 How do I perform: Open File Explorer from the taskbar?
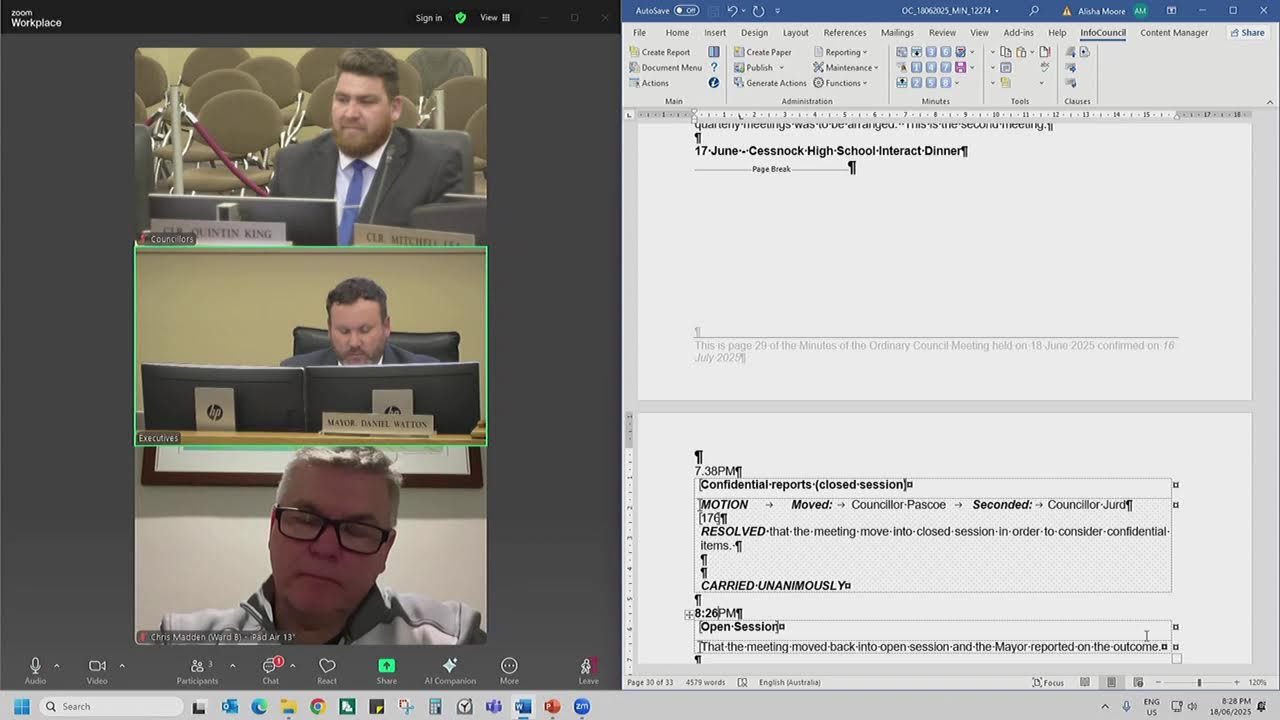(288, 706)
